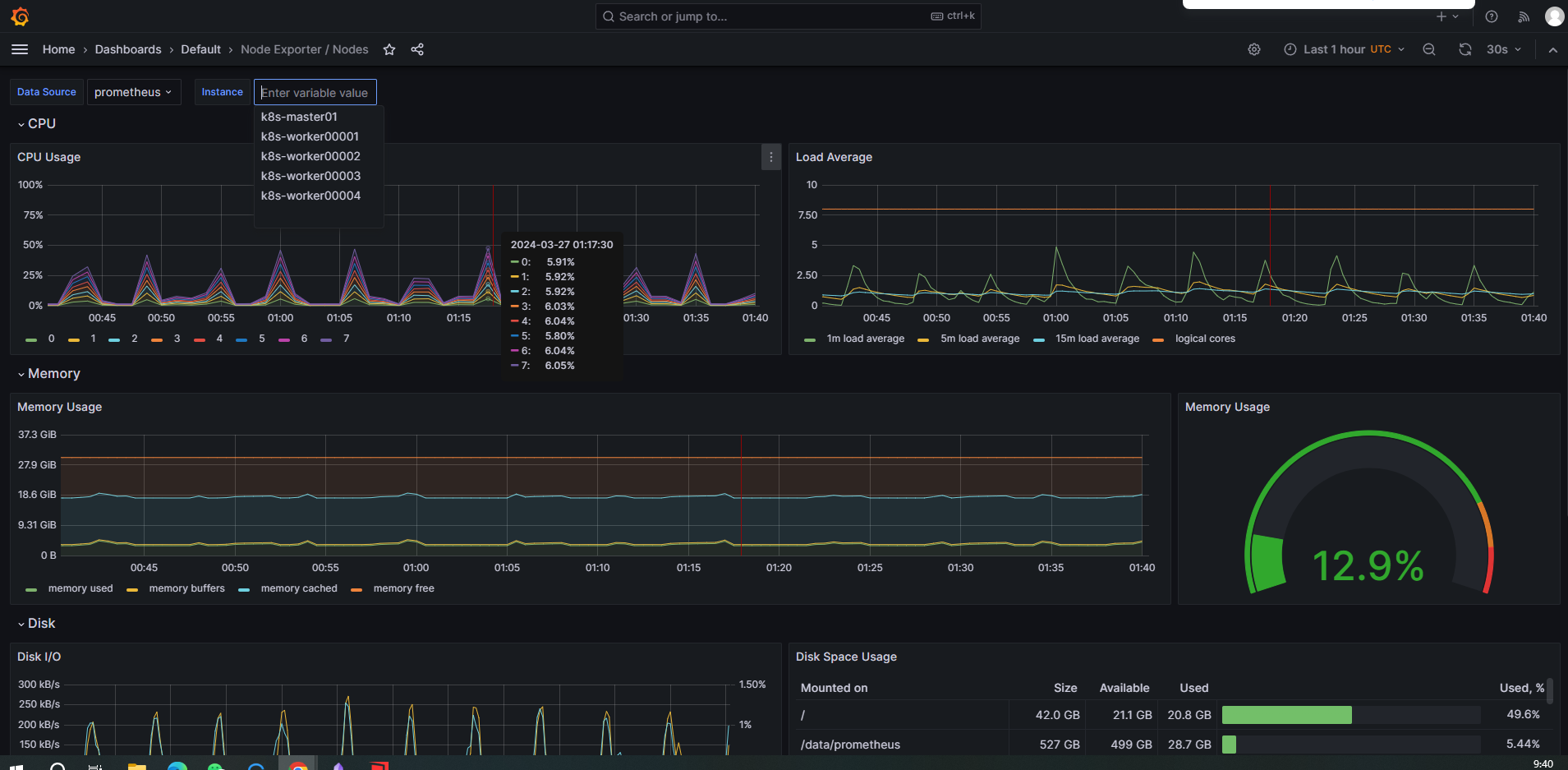Switch to Chrome in taskbar
Viewport: 1568px width, 770px height.
298,766
